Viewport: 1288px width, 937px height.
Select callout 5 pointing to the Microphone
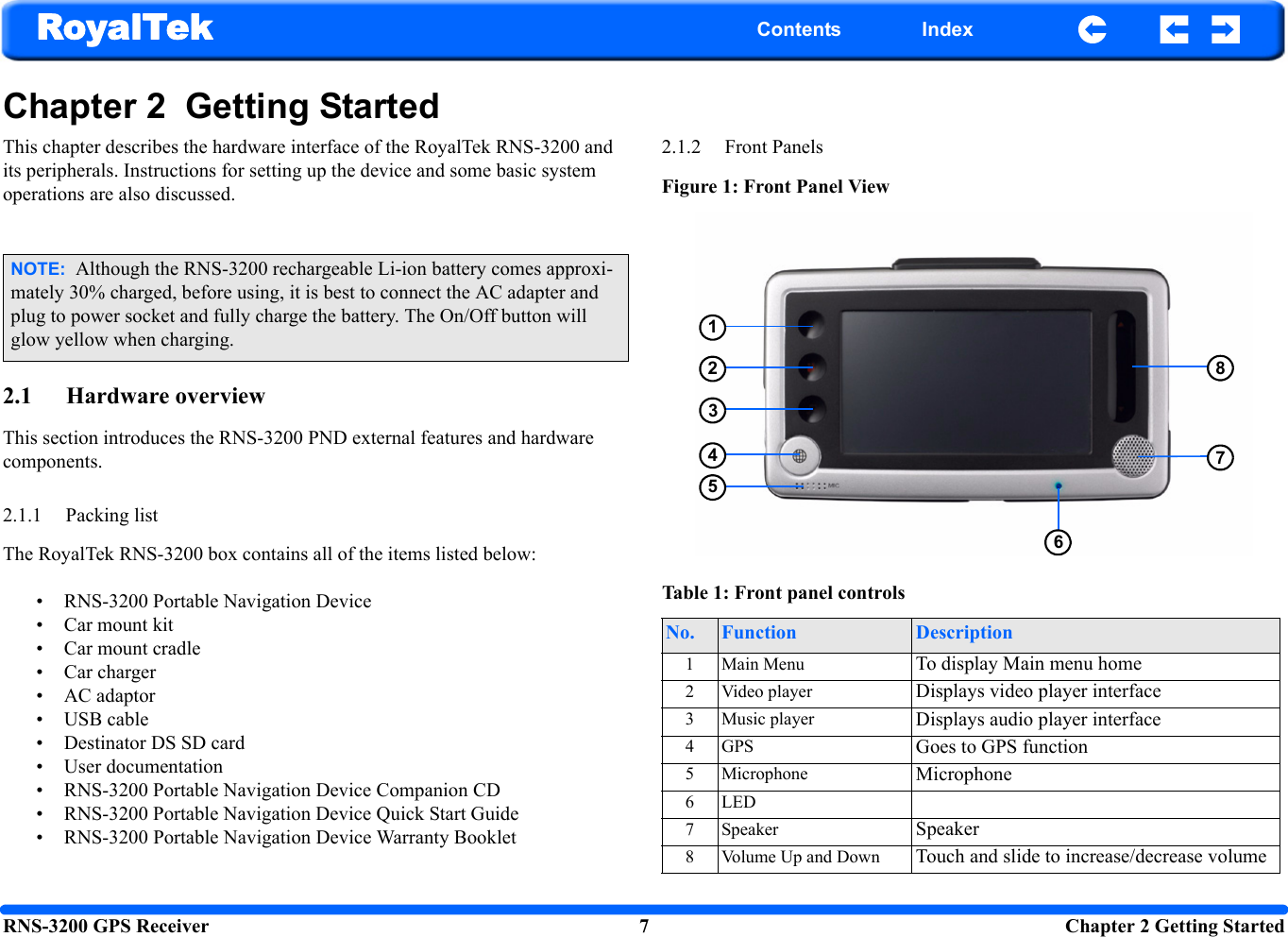[712, 487]
